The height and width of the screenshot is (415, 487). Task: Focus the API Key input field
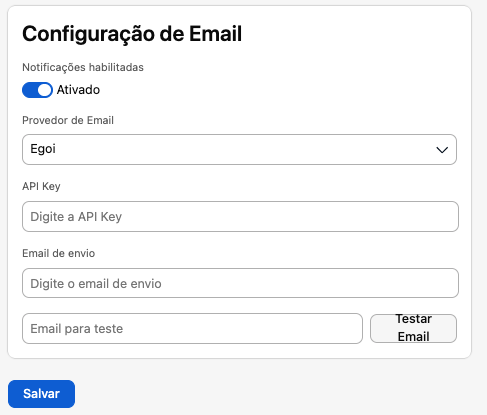(x=240, y=216)
